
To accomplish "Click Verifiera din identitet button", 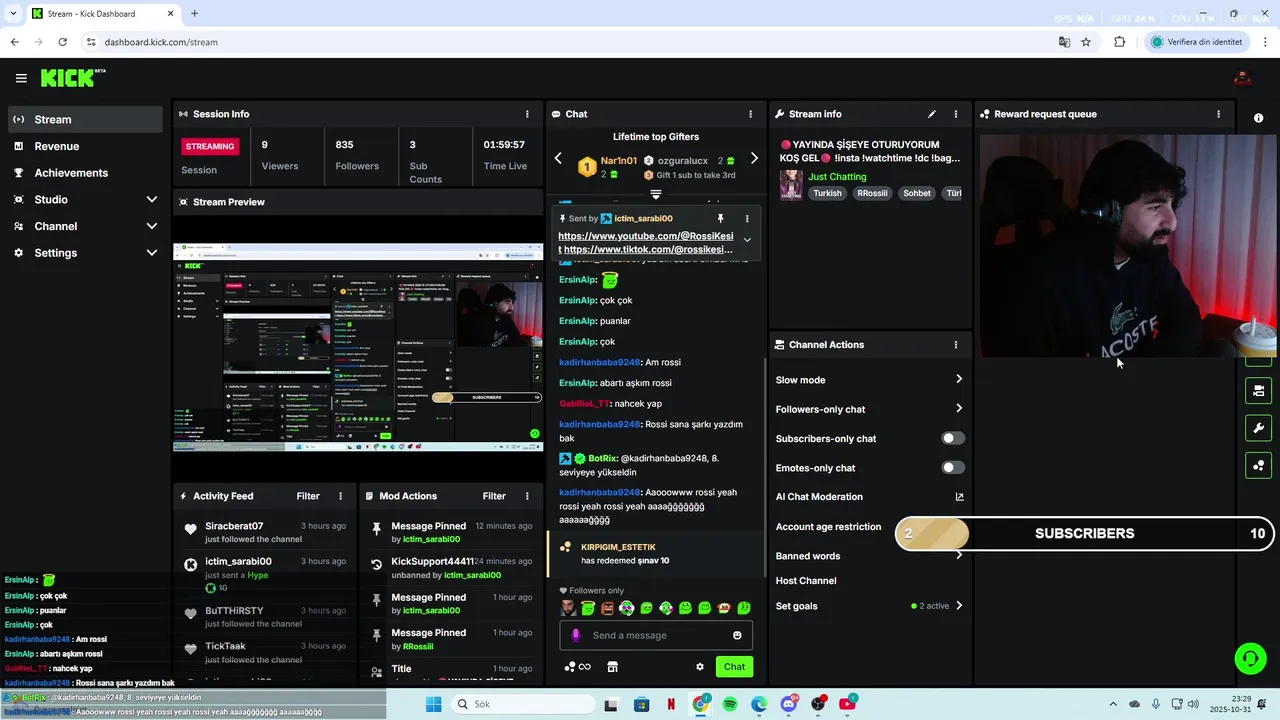I will pyautogui.click(x=1197, y=42).
